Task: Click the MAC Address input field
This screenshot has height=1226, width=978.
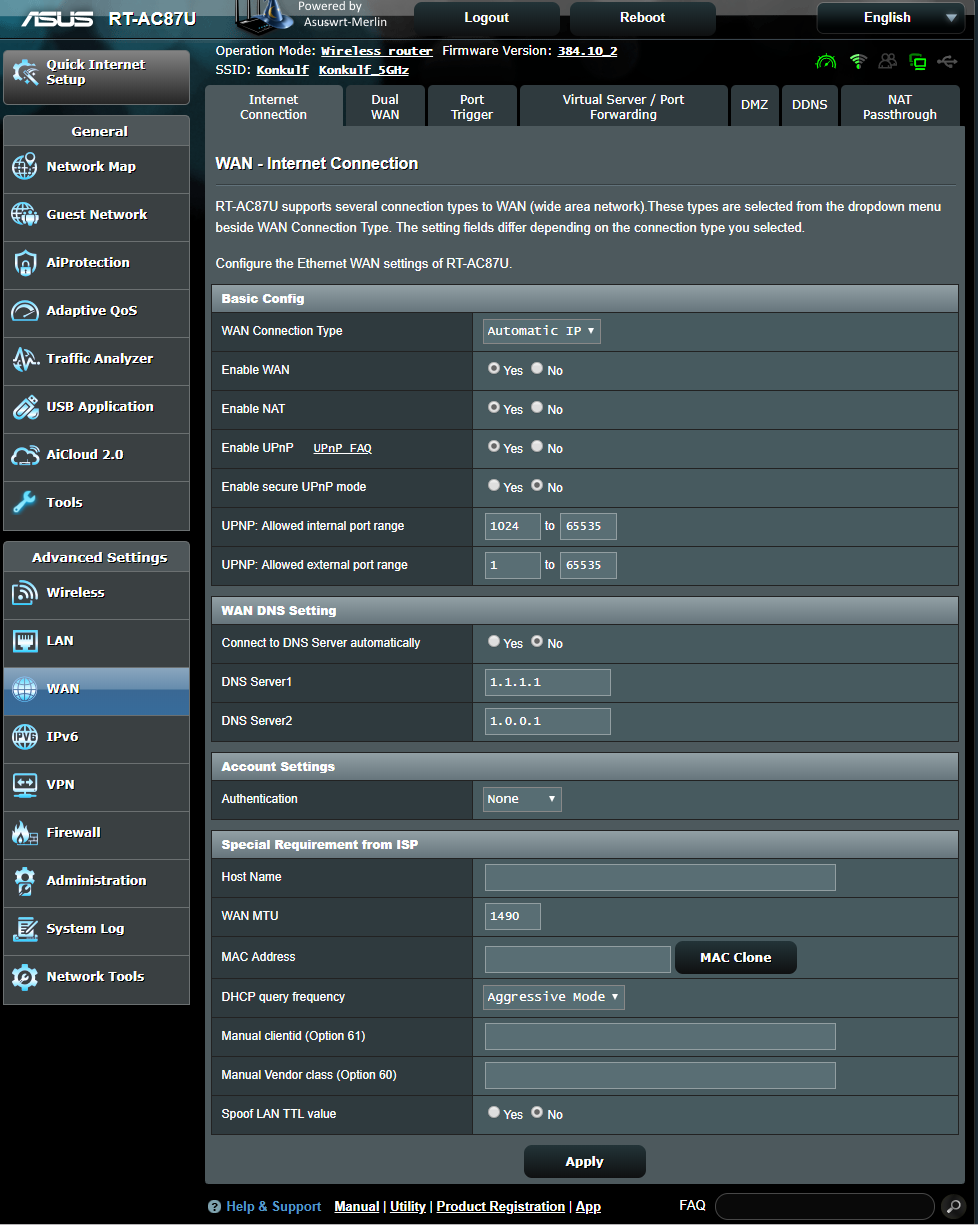Action: click(x=578, y=959)
